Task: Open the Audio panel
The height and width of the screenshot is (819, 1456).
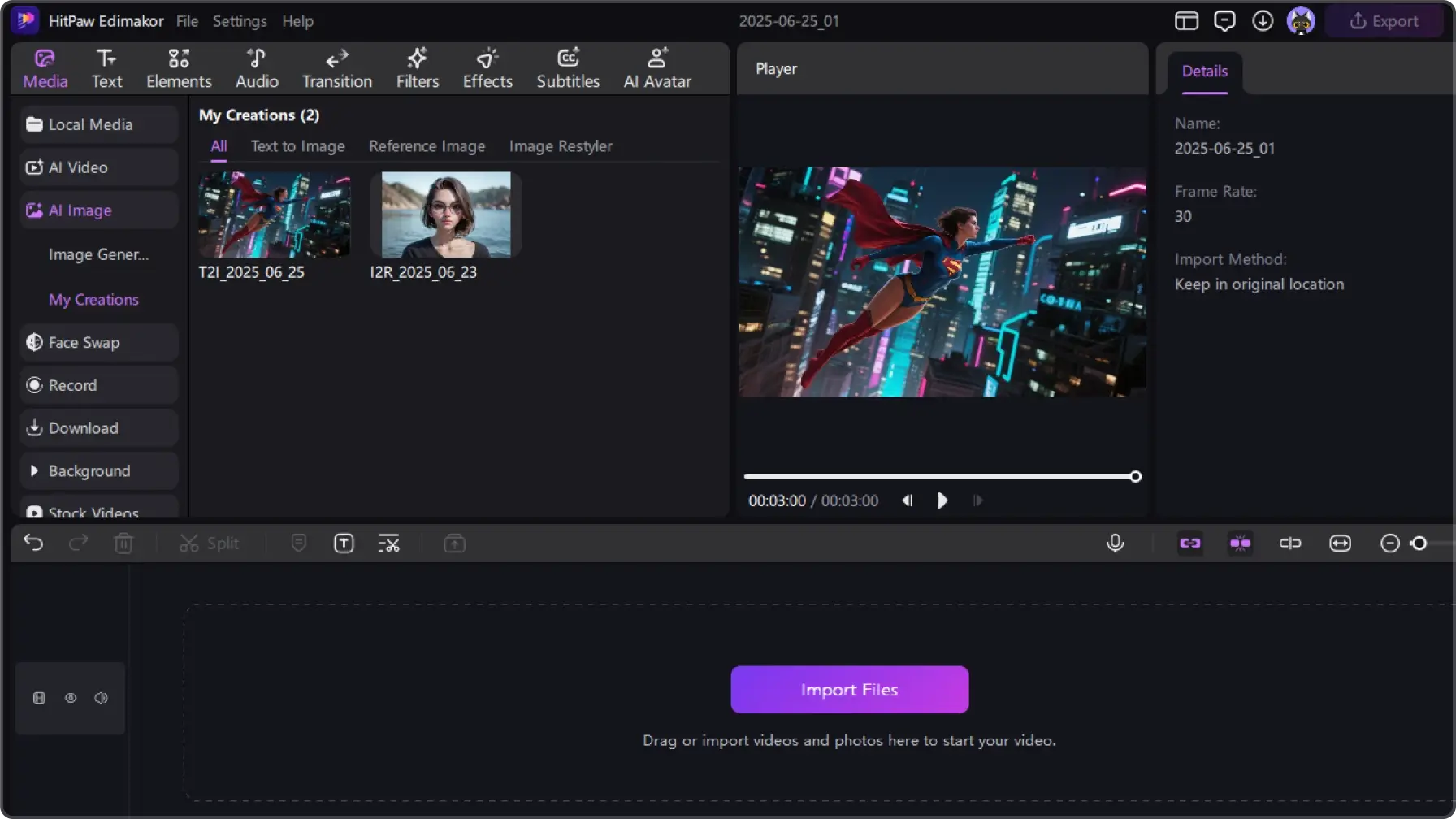Action: tap(257, 68)
